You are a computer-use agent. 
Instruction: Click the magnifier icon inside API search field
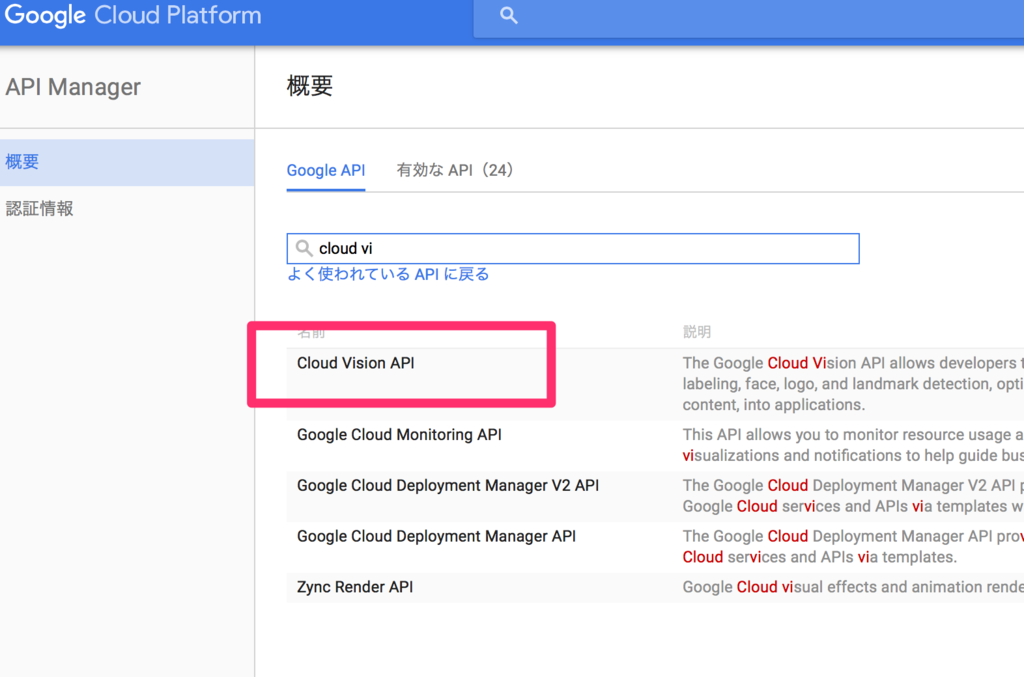[304, 248]
